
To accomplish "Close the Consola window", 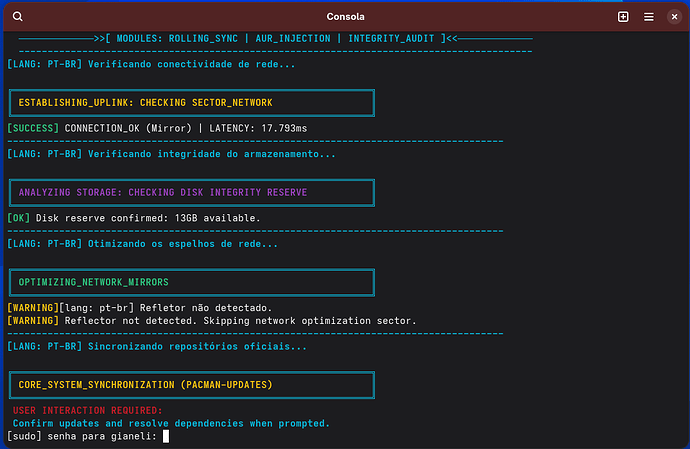I will [x=674, y=17].
